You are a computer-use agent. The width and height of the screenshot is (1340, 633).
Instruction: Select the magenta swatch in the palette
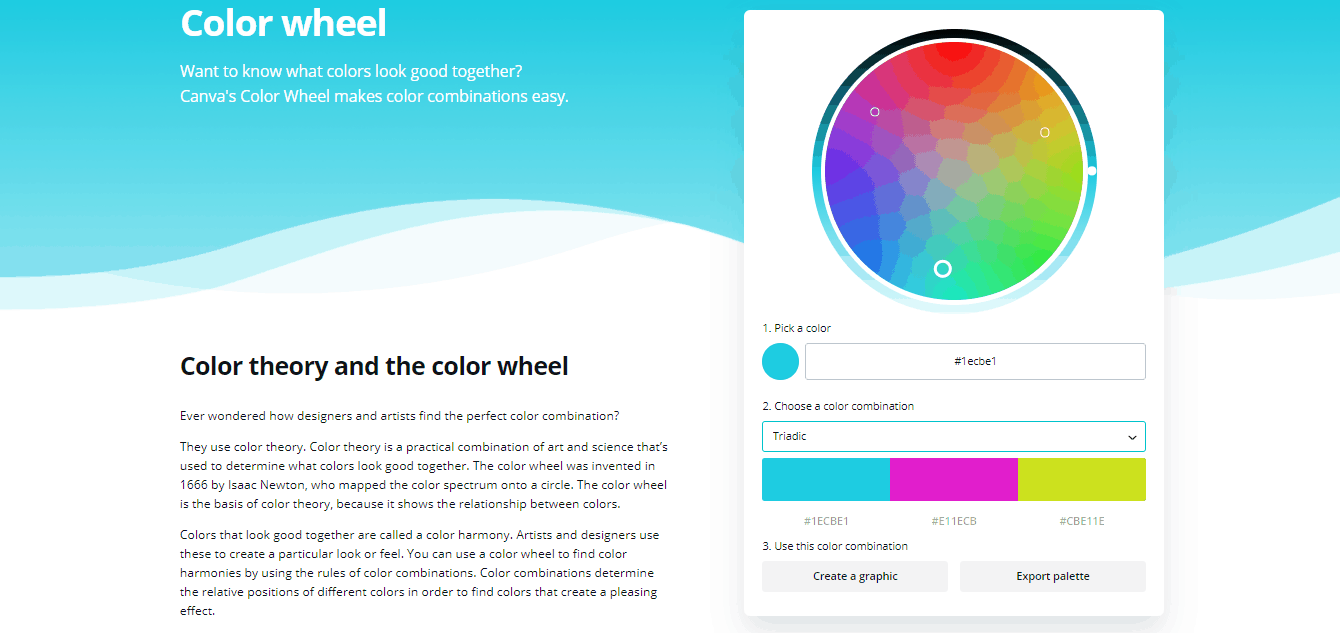pos(953,479)
